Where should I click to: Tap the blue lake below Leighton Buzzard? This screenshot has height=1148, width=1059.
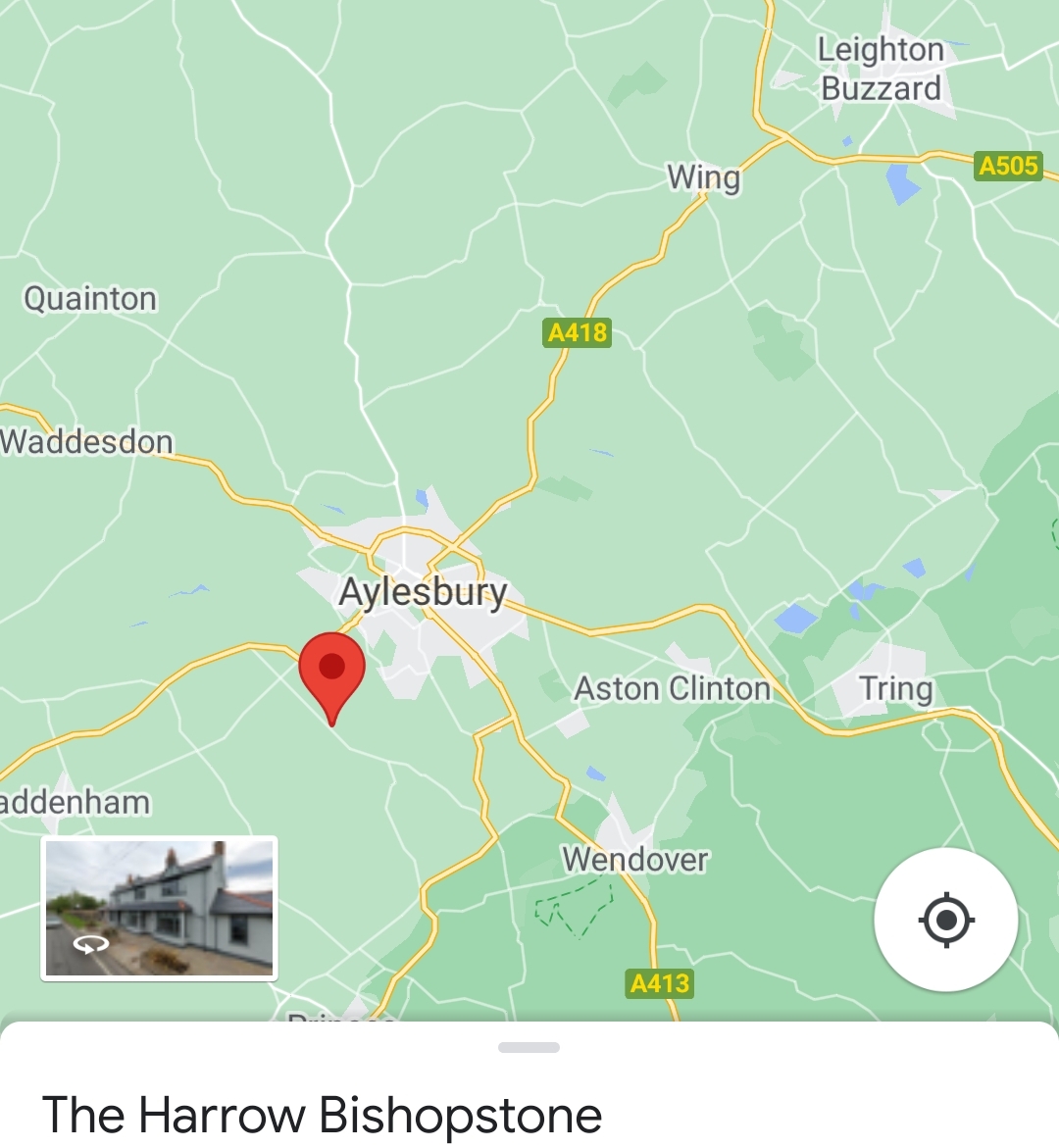902,183
